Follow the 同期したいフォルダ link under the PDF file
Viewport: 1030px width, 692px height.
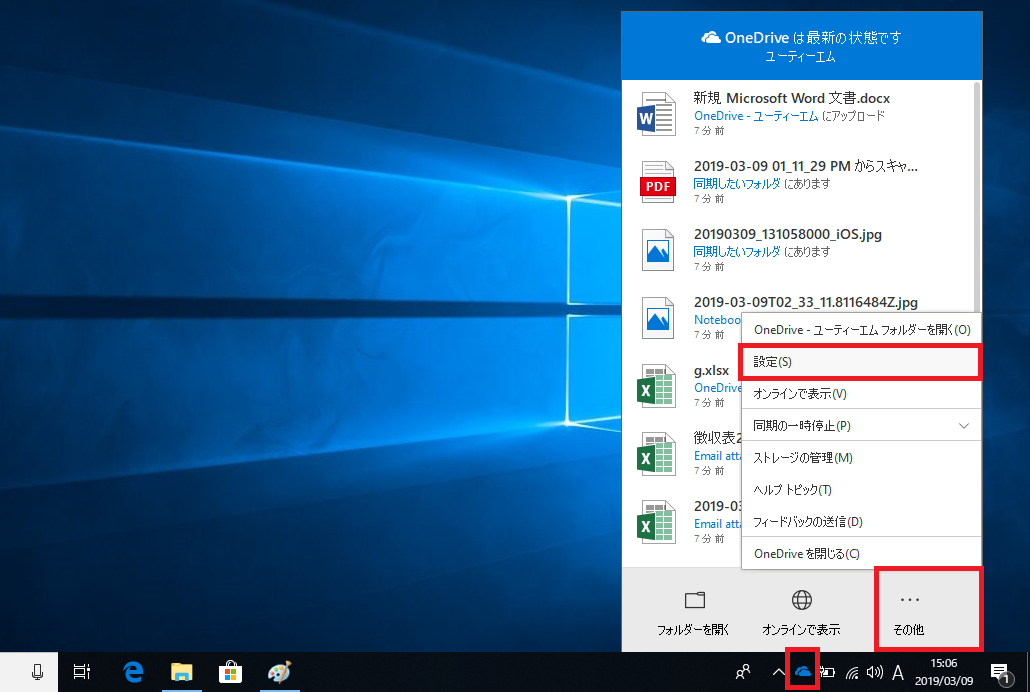pos(737,183)
